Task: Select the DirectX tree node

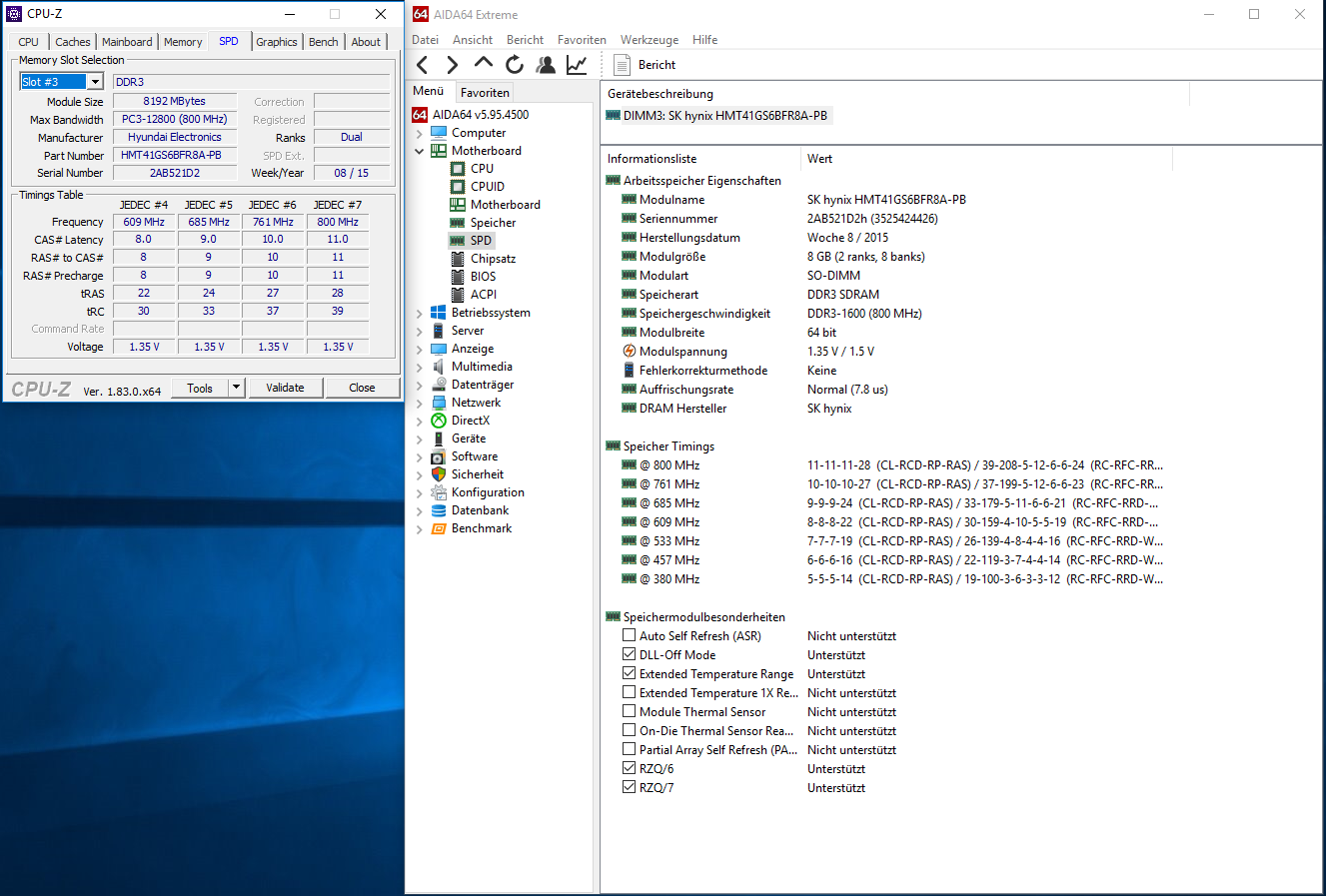Action: click(470, 421)
